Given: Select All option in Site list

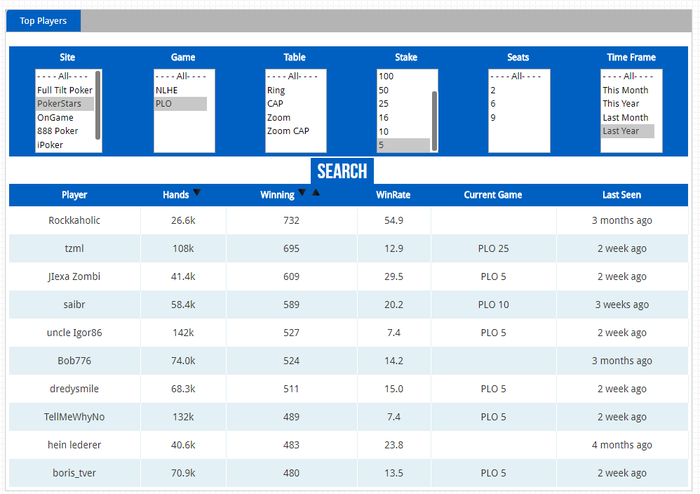Looking at the screenshot, I should point(65,76).
